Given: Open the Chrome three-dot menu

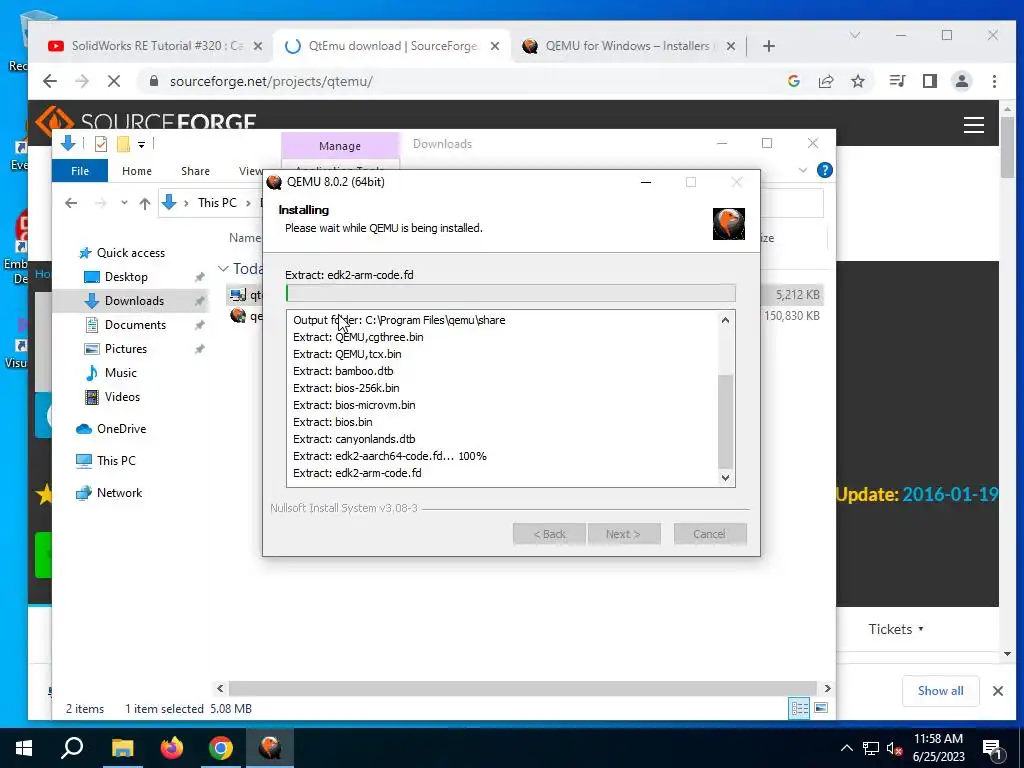Looking at the screenshot, I should [x=994, y=81].
